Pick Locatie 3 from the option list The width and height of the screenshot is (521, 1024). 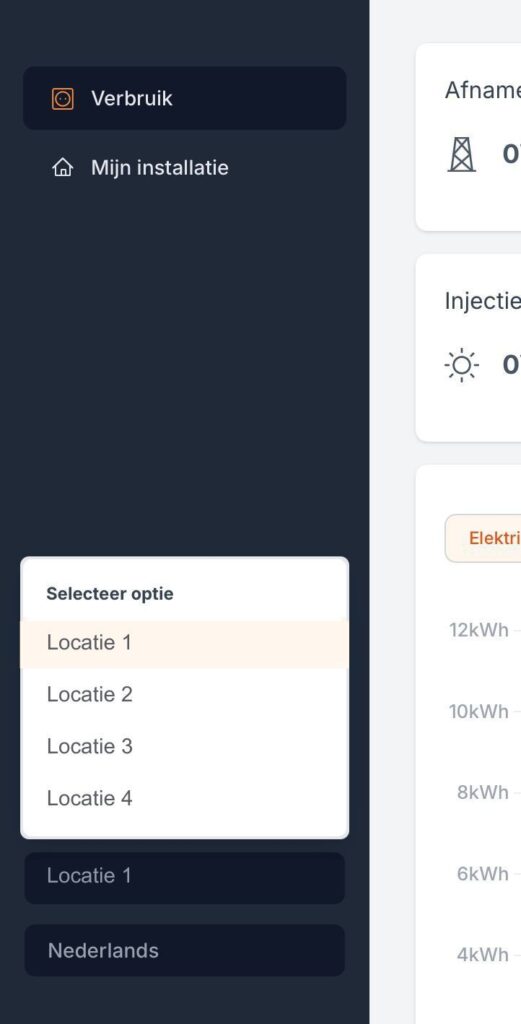pyautogui.click(x=185, y=746)
